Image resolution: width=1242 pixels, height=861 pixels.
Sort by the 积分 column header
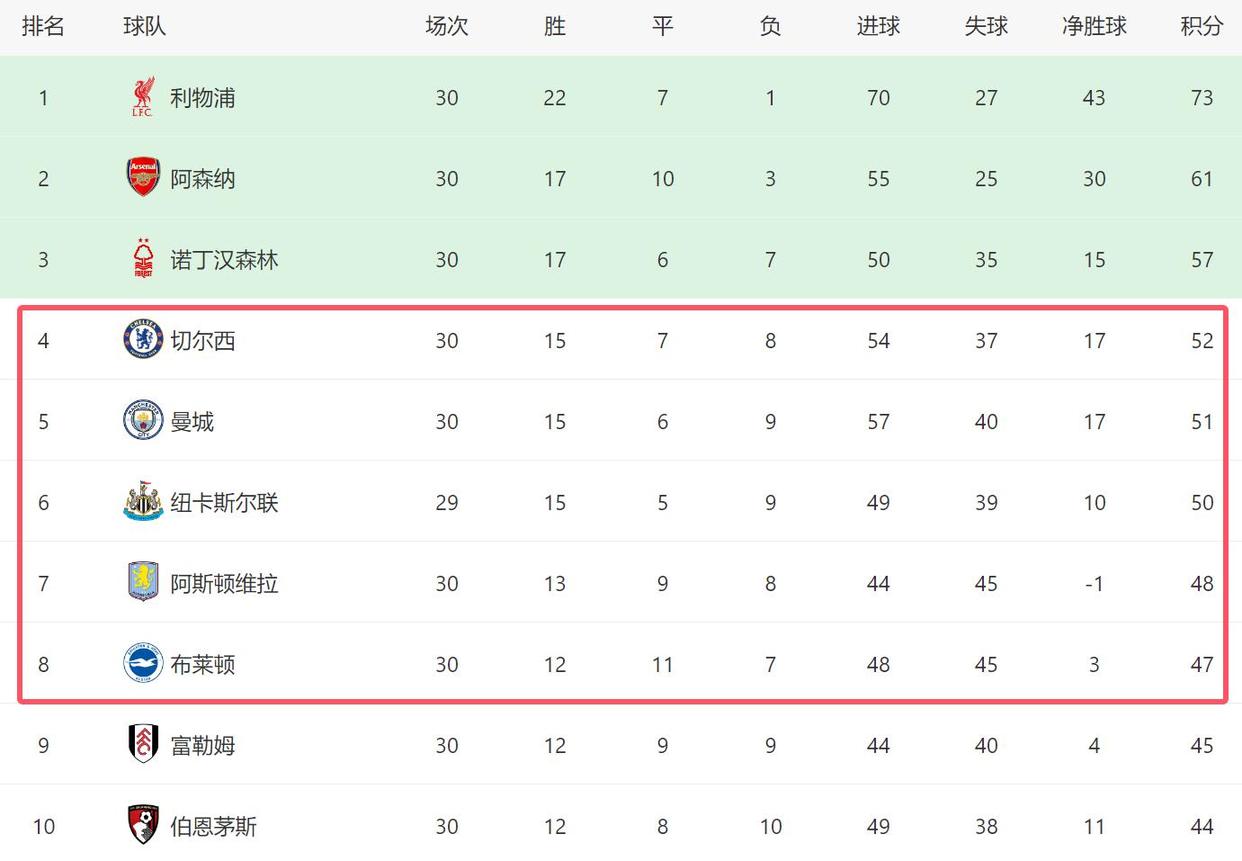coord(1201,27)
